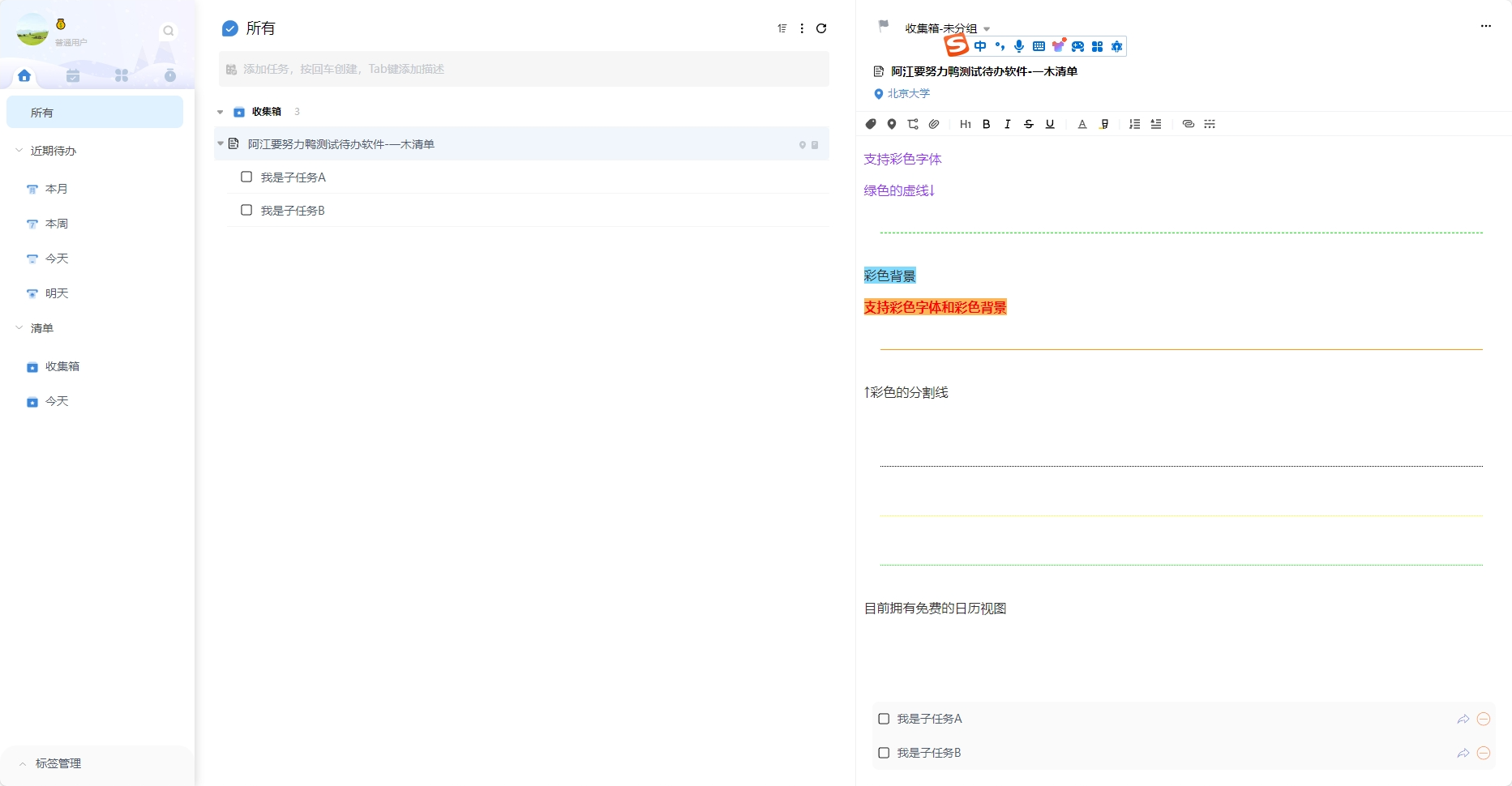1512x786 pixels.
Task: Apply strikethrough formatting to text
Action: [1029, 124]
